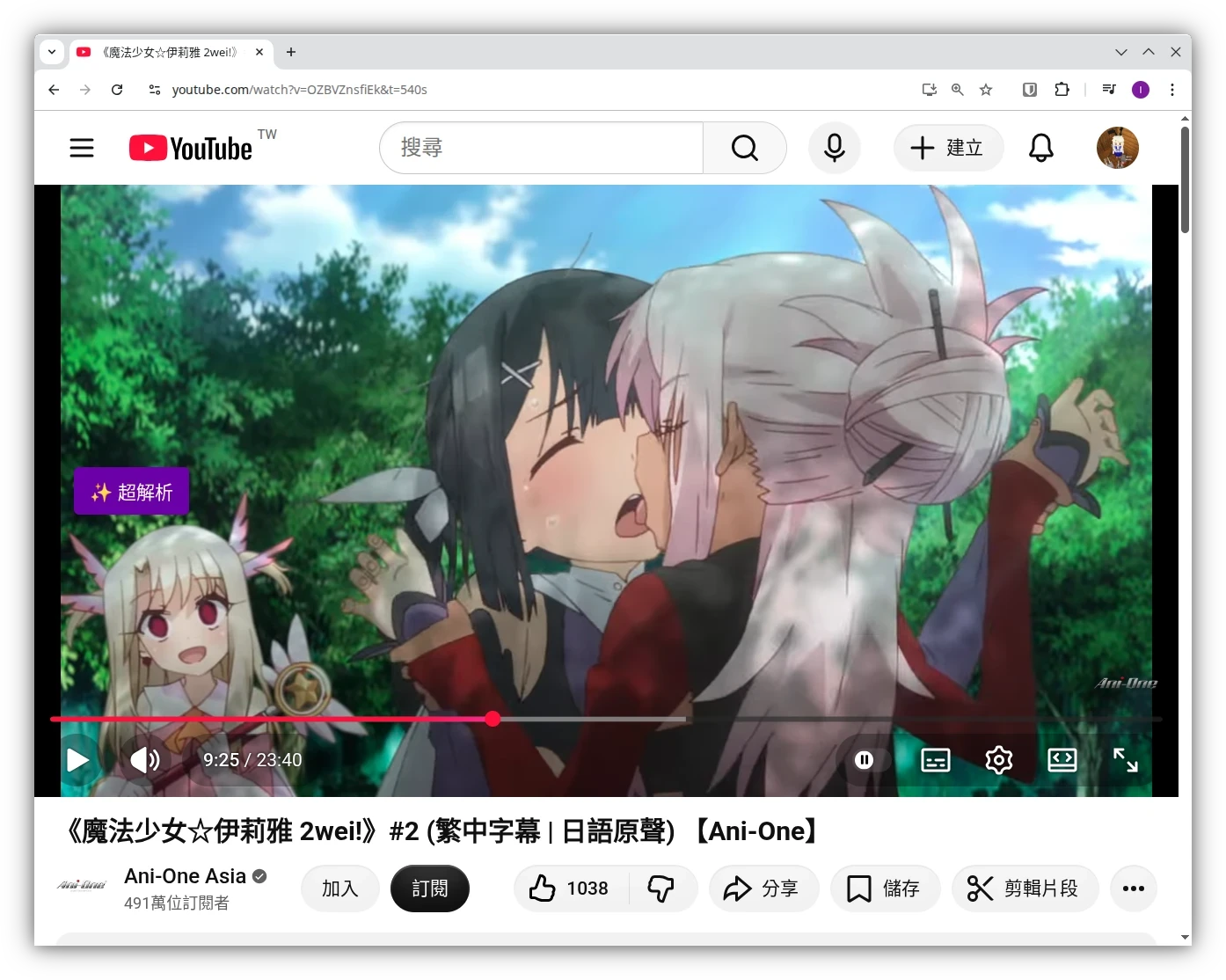Expand more actions three-dot menu
1226x980 pixels.
(1133, 889)
